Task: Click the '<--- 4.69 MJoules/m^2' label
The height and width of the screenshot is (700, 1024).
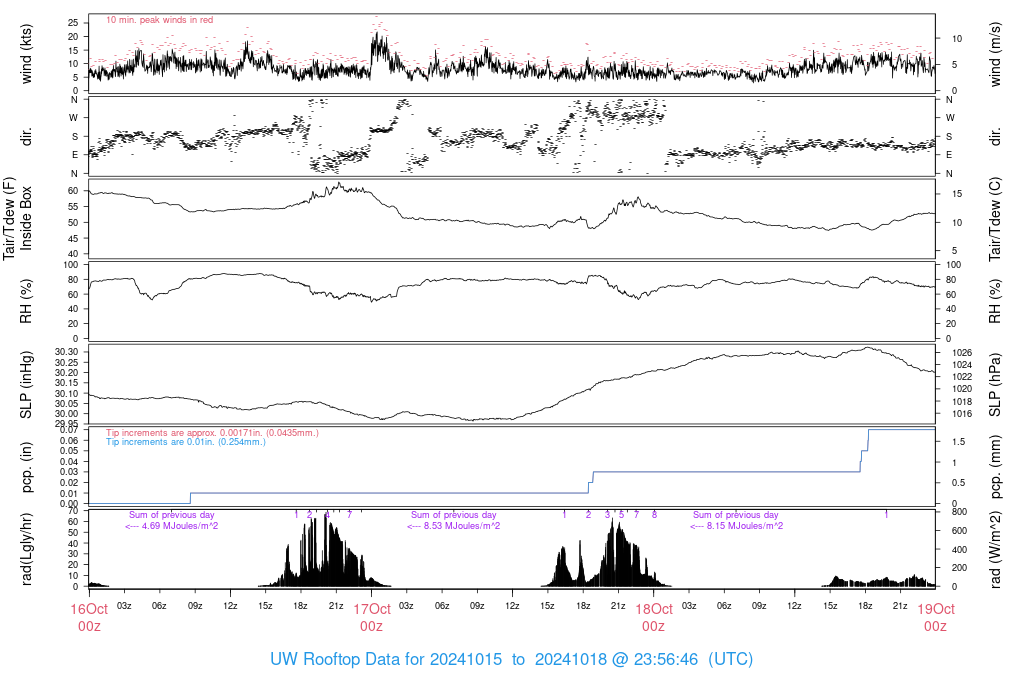Action: [x=172, y=526]
